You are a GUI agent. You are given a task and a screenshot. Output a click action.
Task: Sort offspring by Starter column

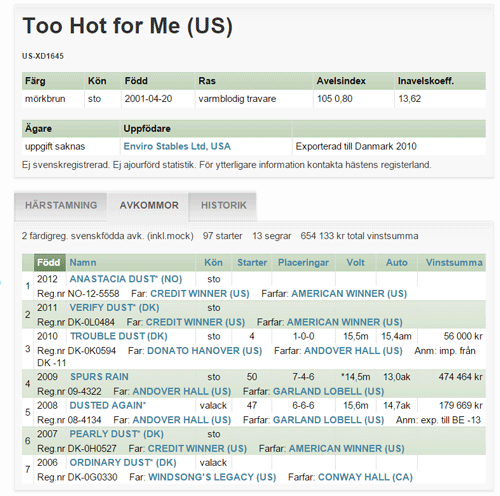(252, 263)
